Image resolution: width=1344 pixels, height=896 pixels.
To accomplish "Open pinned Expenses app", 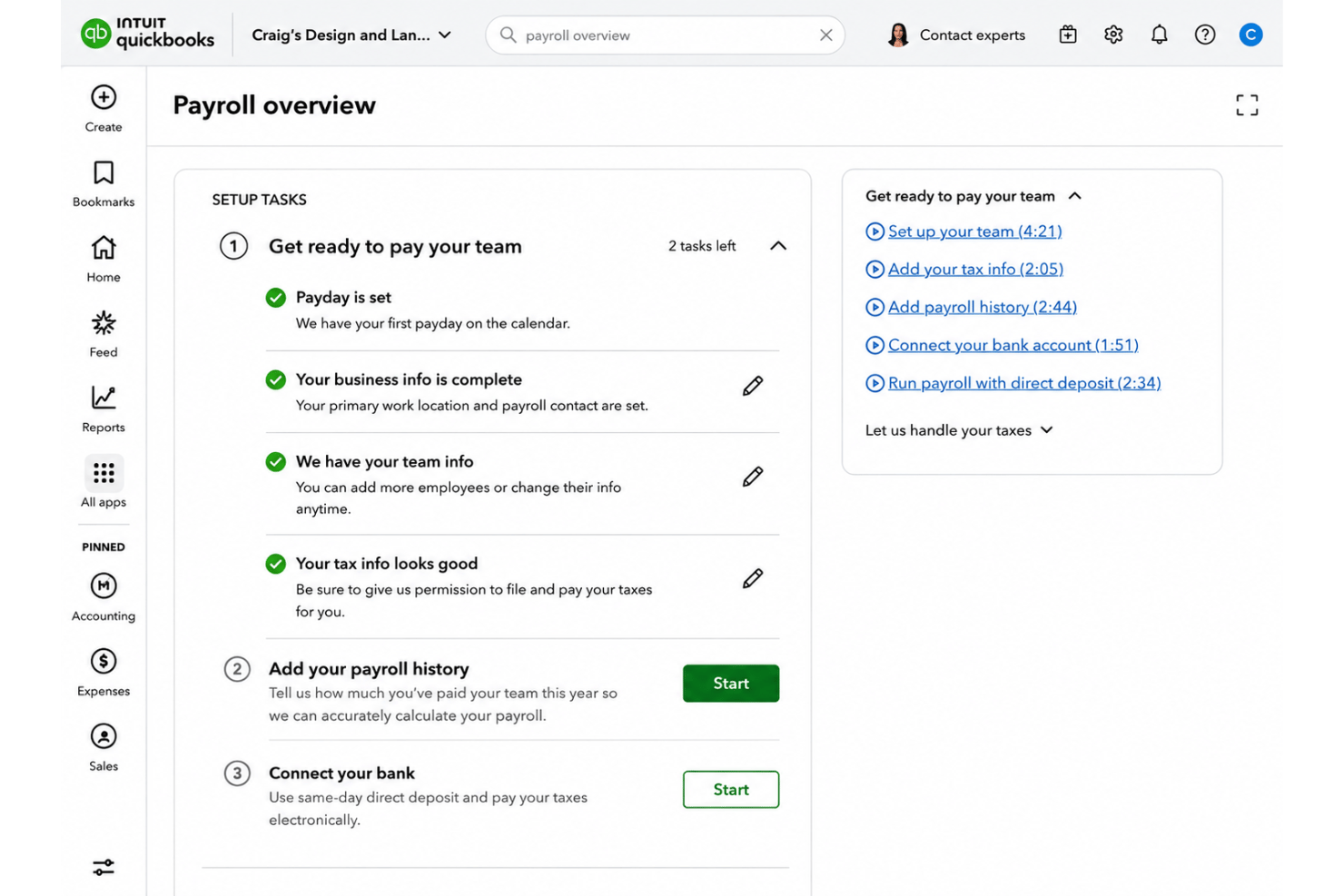I will pyautogui.click(x=104, y=672).
